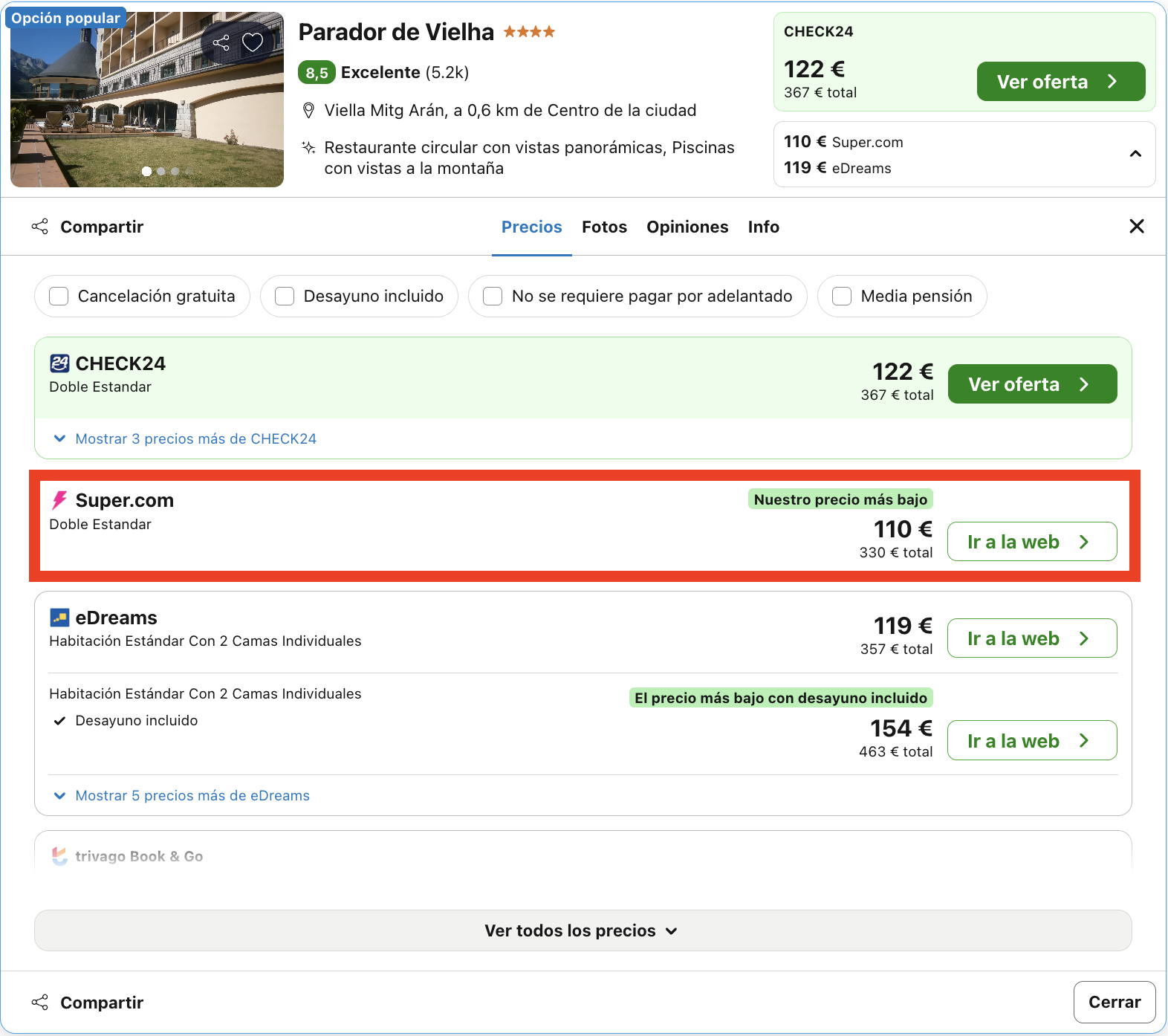The width and height of the screenshot is (1168, 1036).
Task: Check No se requiere pagar por adelantado
Action: click(493, 297)
